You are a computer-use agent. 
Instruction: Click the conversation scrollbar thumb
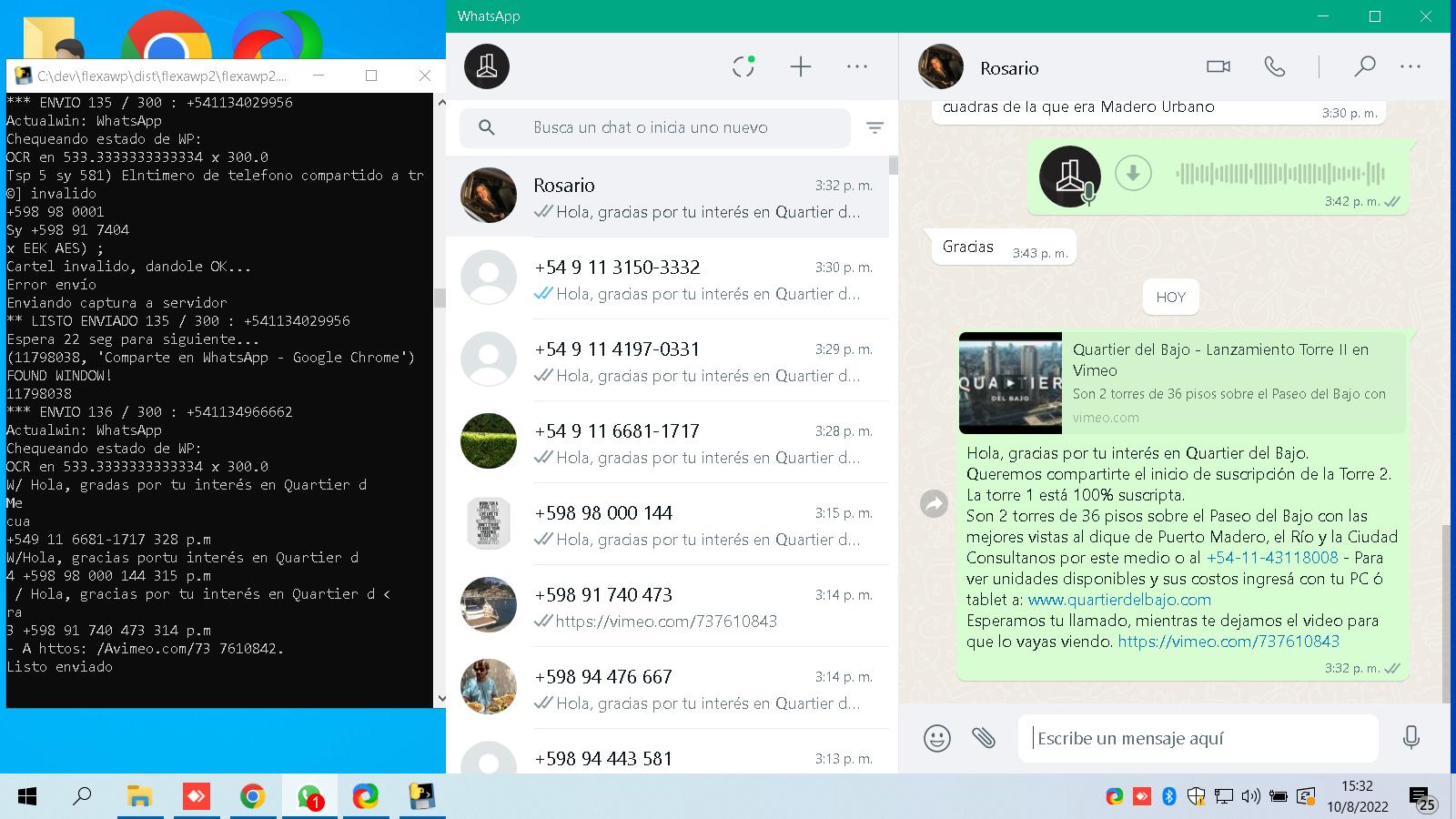(x=1446, y=612)
